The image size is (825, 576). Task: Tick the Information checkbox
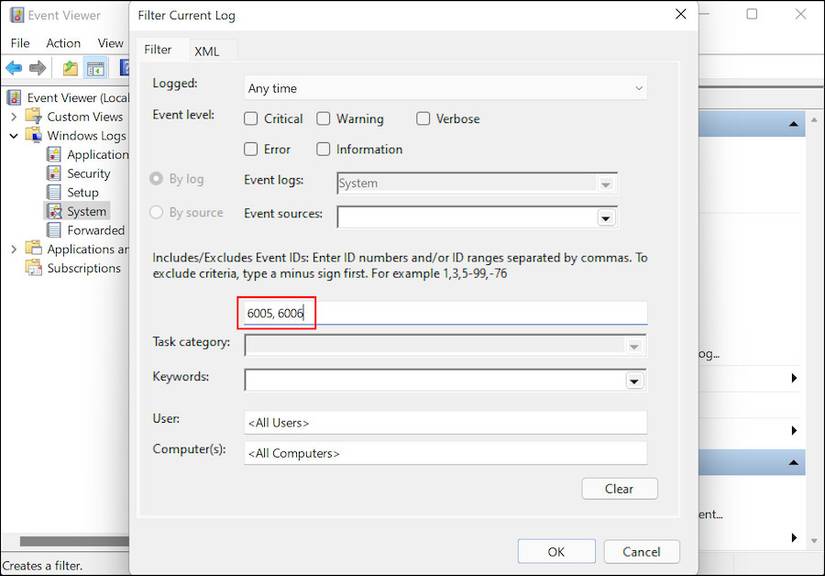(323, 150)
